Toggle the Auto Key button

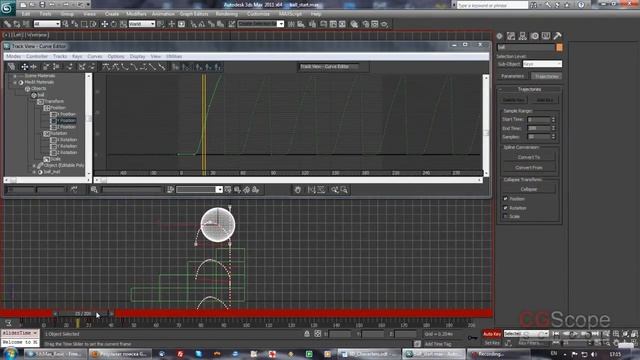click(492, 334)
